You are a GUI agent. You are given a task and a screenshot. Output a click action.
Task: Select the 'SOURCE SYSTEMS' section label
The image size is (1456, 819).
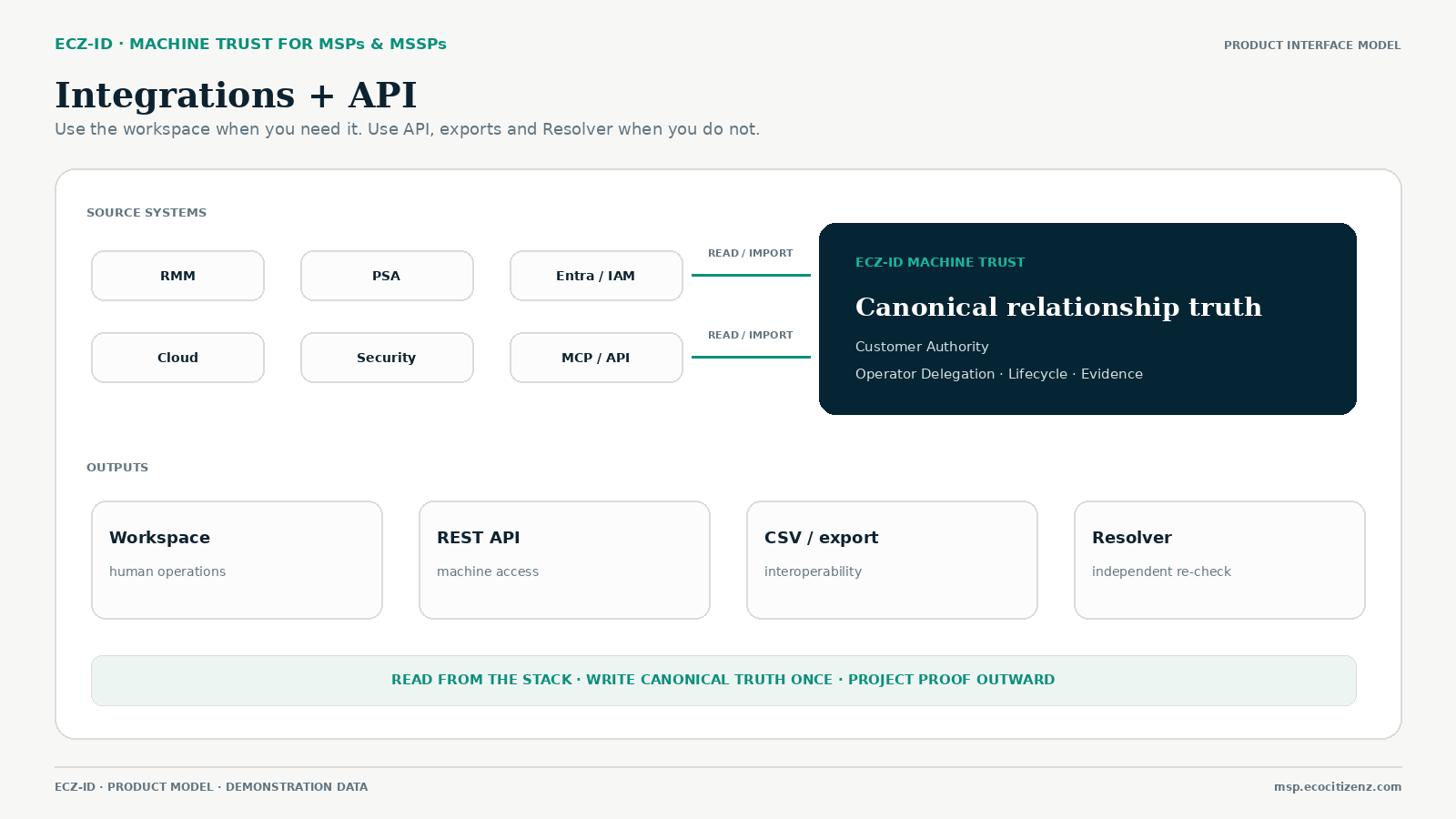pos(147,213)
